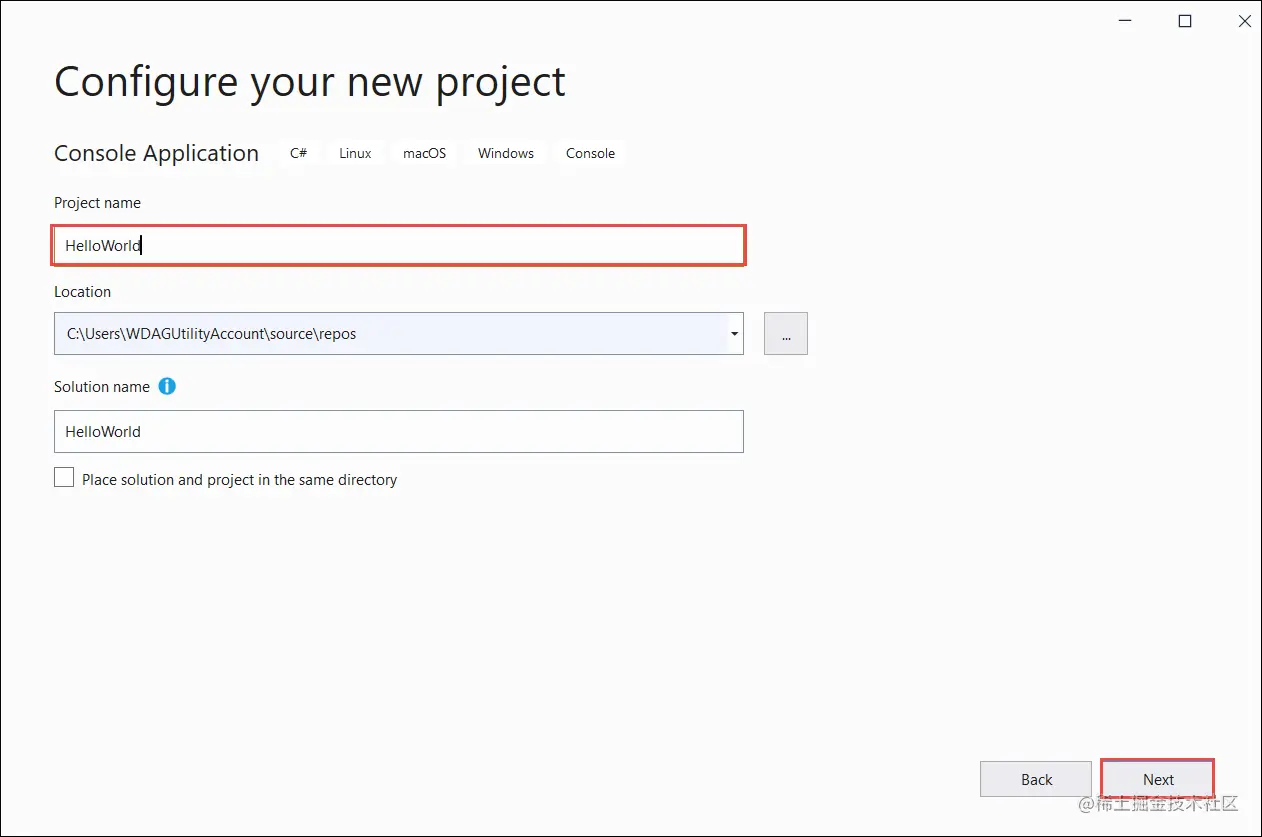Click the Console Application heading
Screen dimensions: 1262x837
coord(156,152)
